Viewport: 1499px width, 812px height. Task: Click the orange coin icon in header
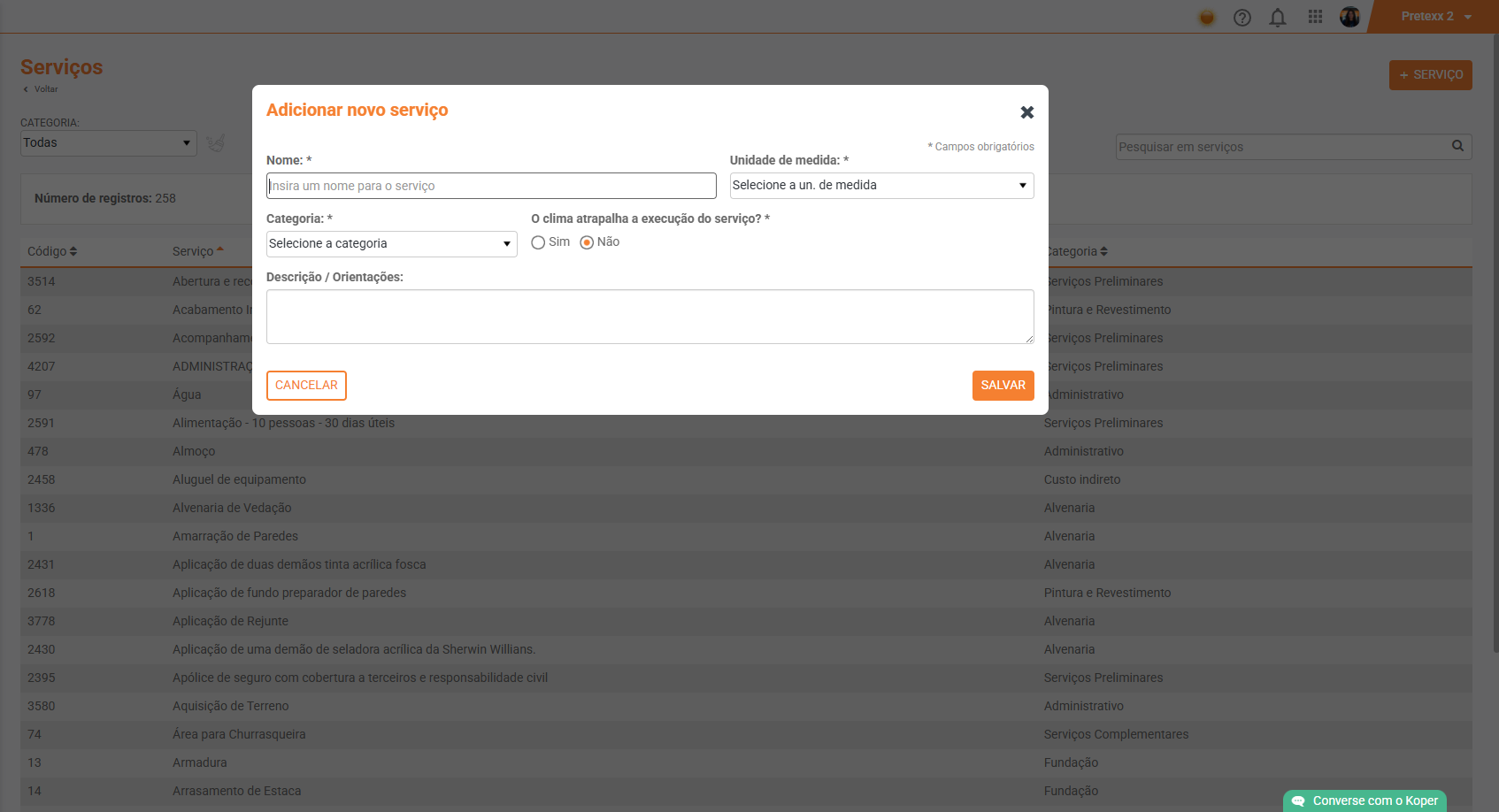1207,18
